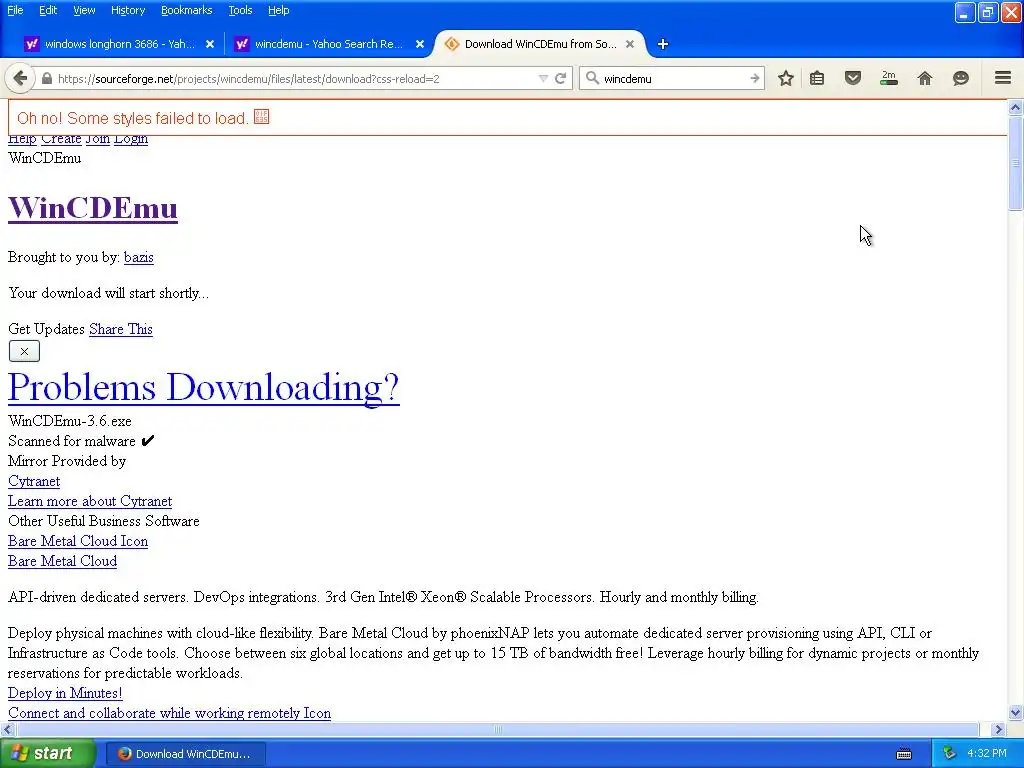The width and height of the screenshot is (1024, 768).
Task: Click the vertical scrollbar thumb
Action: click(1016, 163)
